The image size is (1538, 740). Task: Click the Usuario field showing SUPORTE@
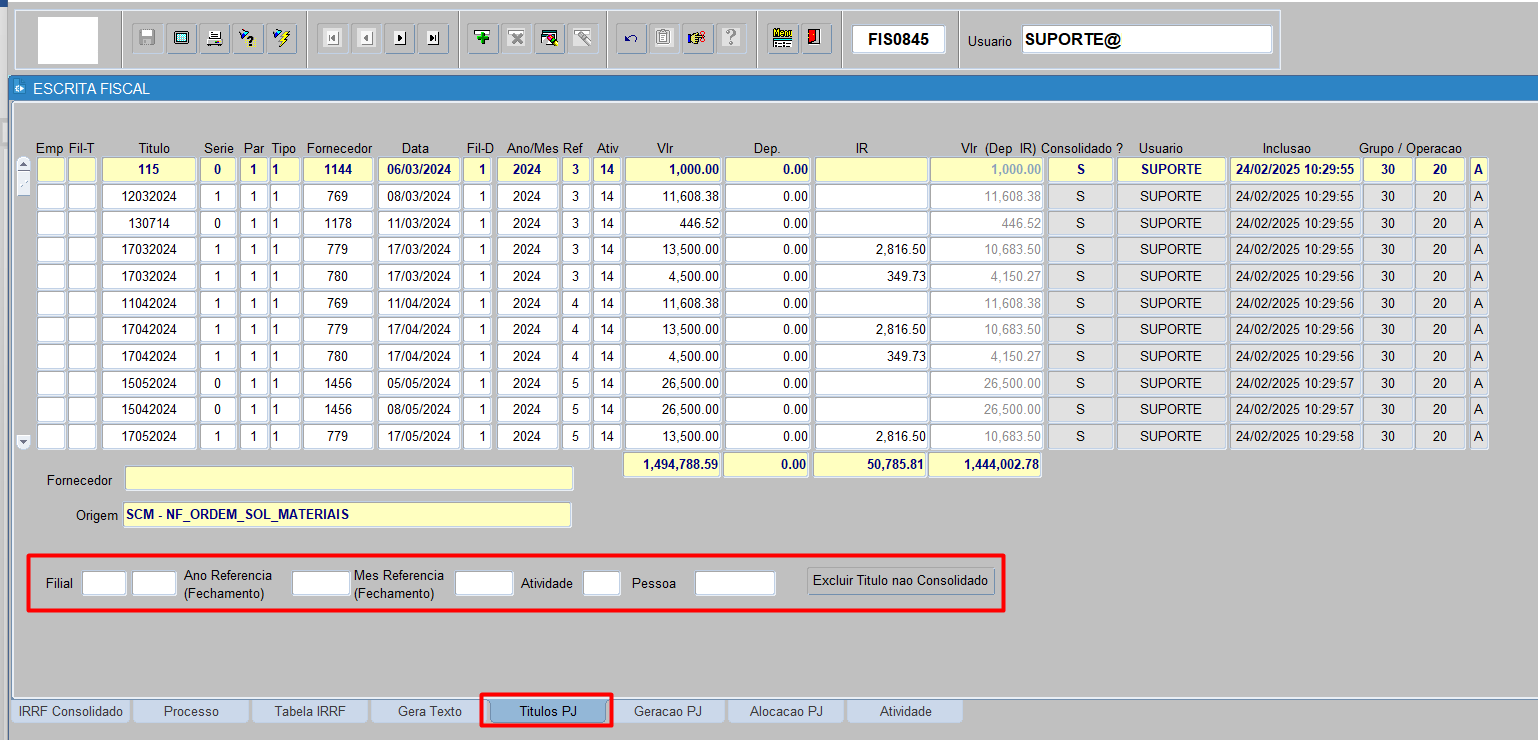pyautogui.click(x=1147, y=39)
